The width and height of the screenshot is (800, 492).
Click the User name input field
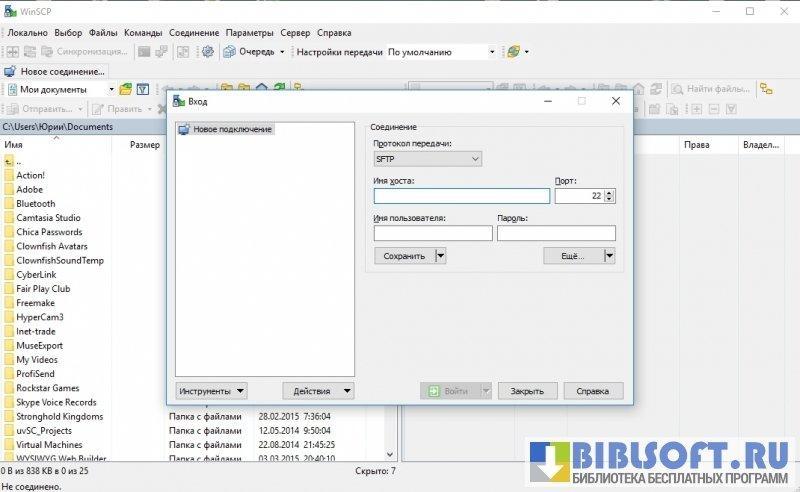click(433, 233)
